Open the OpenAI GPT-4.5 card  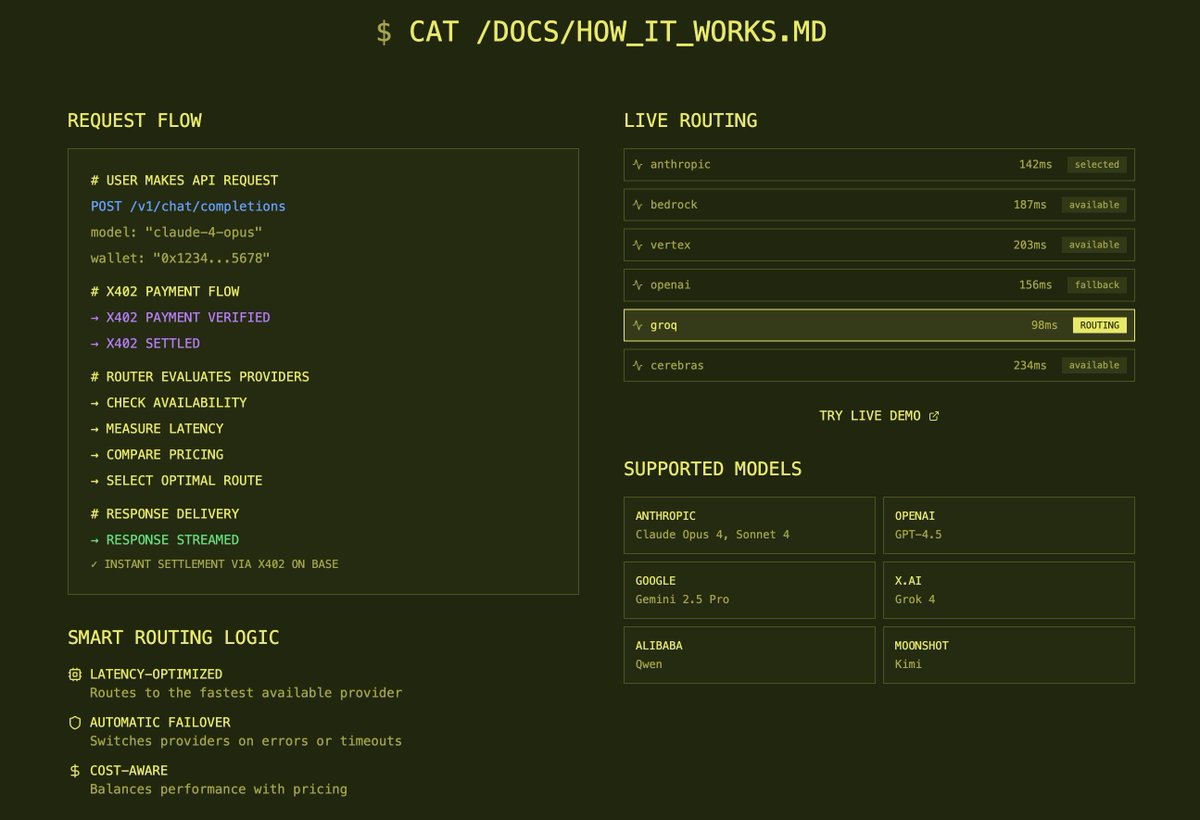pyautogui.click(x=1009, y=525)
